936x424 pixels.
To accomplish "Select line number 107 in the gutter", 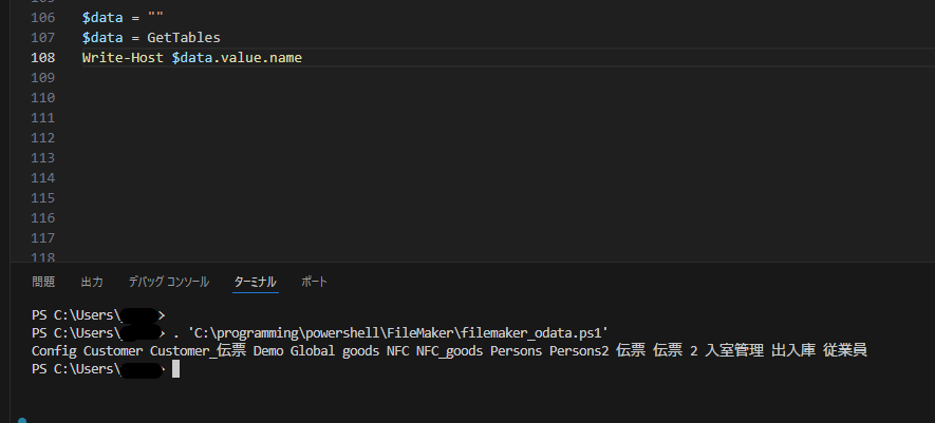I will tap(44, 38).
